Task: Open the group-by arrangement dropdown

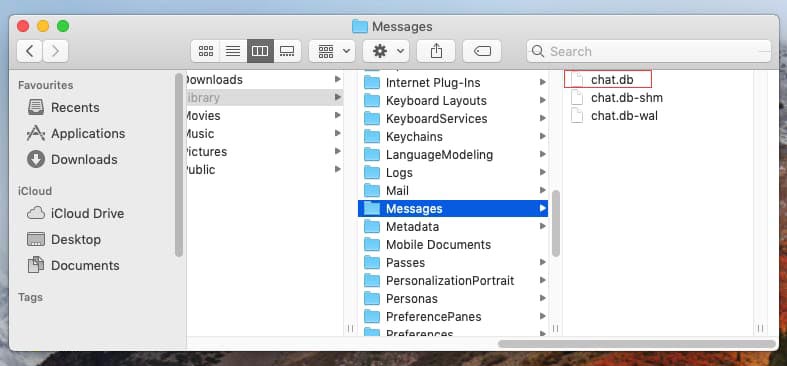Action: coord(332,51)
